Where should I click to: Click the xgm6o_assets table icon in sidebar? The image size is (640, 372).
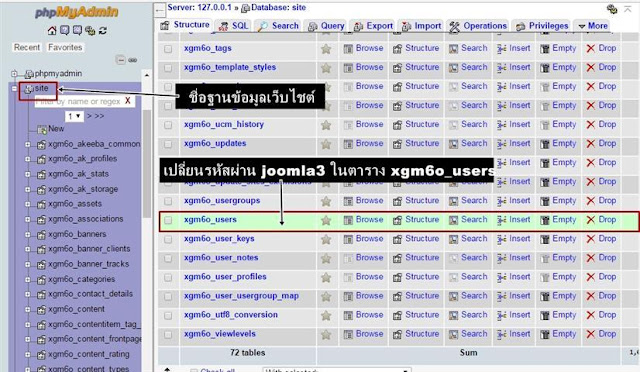tap(41, 205)
